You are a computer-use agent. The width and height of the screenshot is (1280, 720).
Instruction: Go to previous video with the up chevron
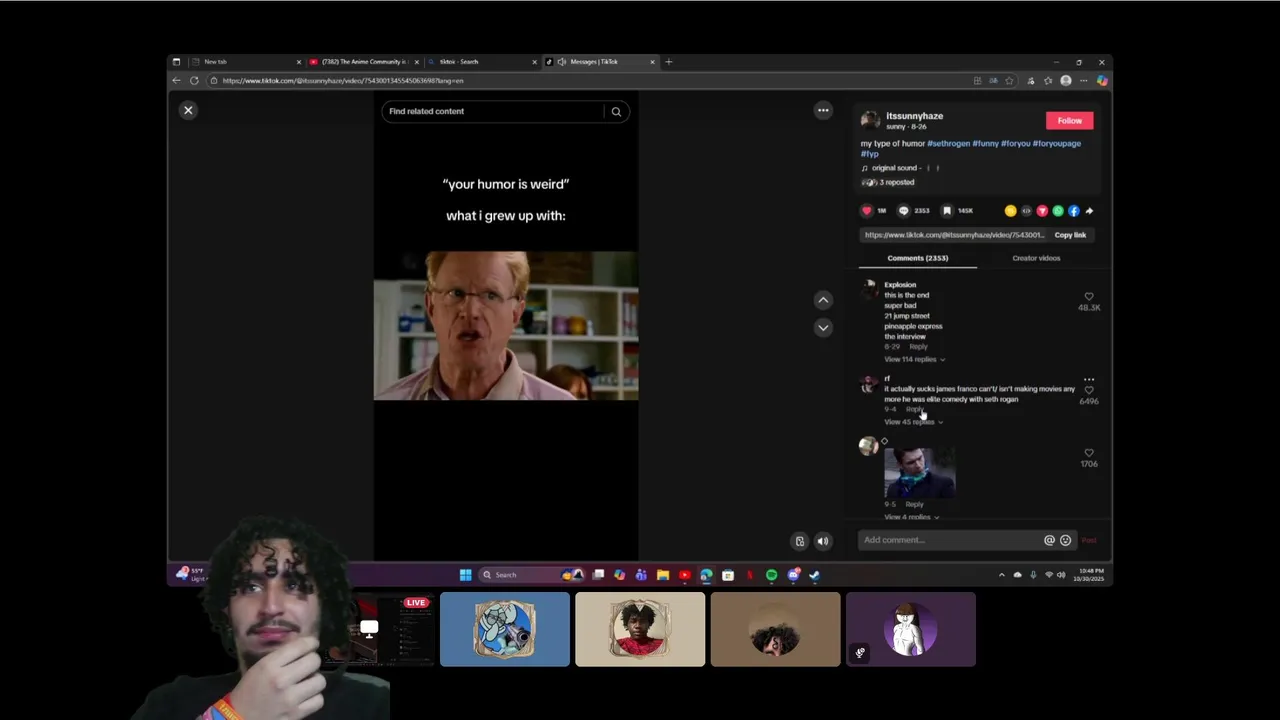tap(823, 299)
